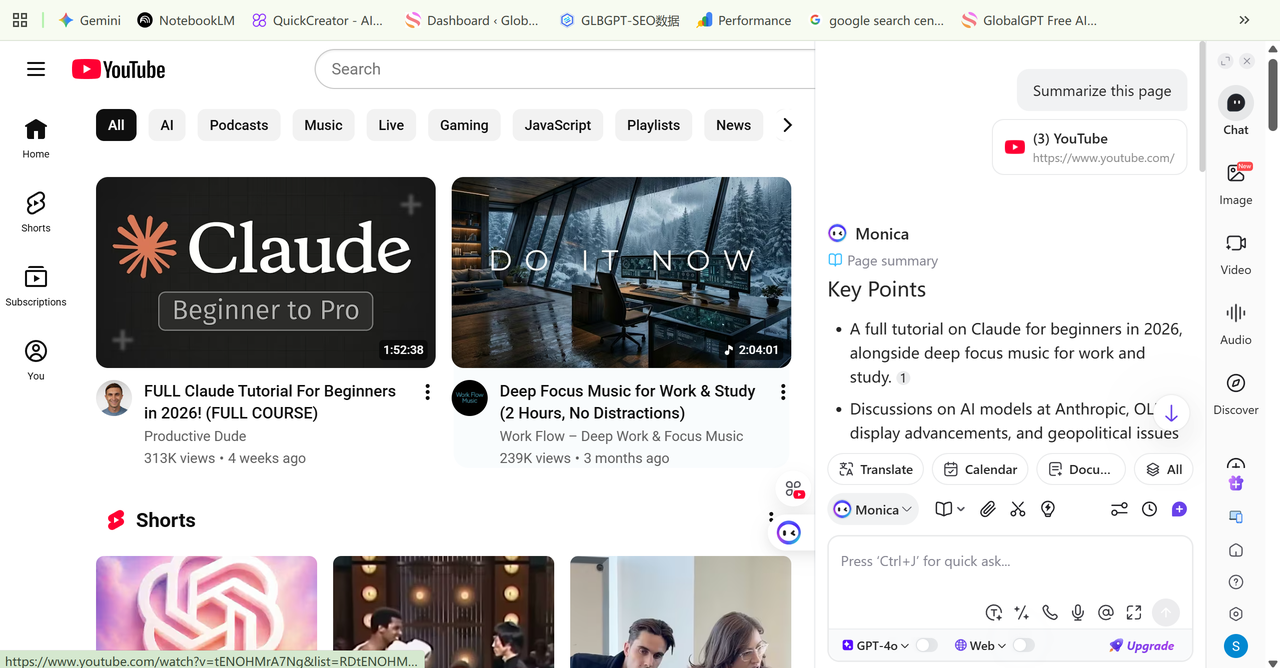Click the phone call icon in chat input
This screenshot has height=668, width=1280.
(1050, 612)
